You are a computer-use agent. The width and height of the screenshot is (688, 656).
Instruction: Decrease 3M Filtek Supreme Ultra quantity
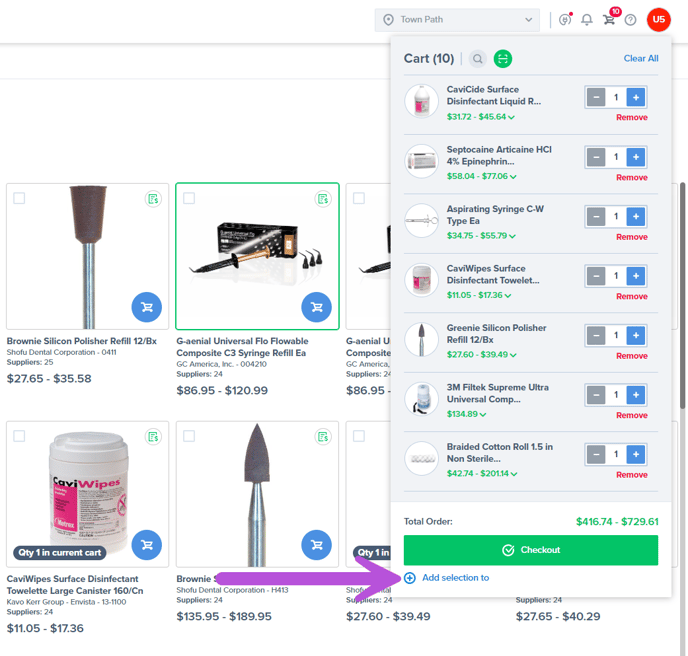coord(596,395)
